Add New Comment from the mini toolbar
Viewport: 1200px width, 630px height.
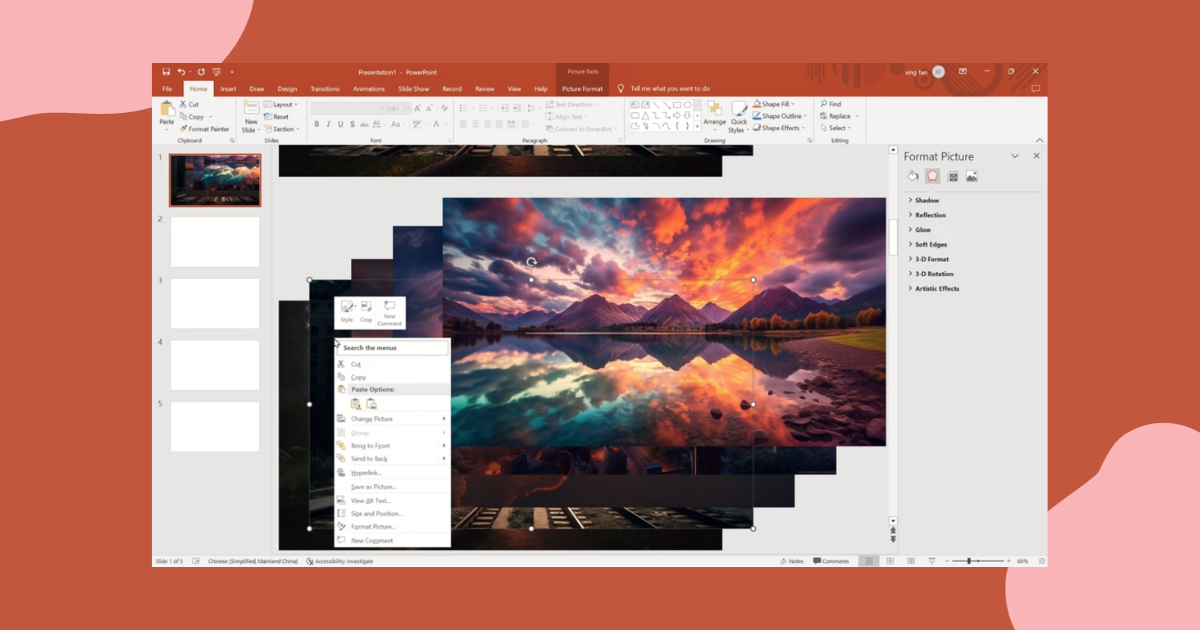[390, 313]
